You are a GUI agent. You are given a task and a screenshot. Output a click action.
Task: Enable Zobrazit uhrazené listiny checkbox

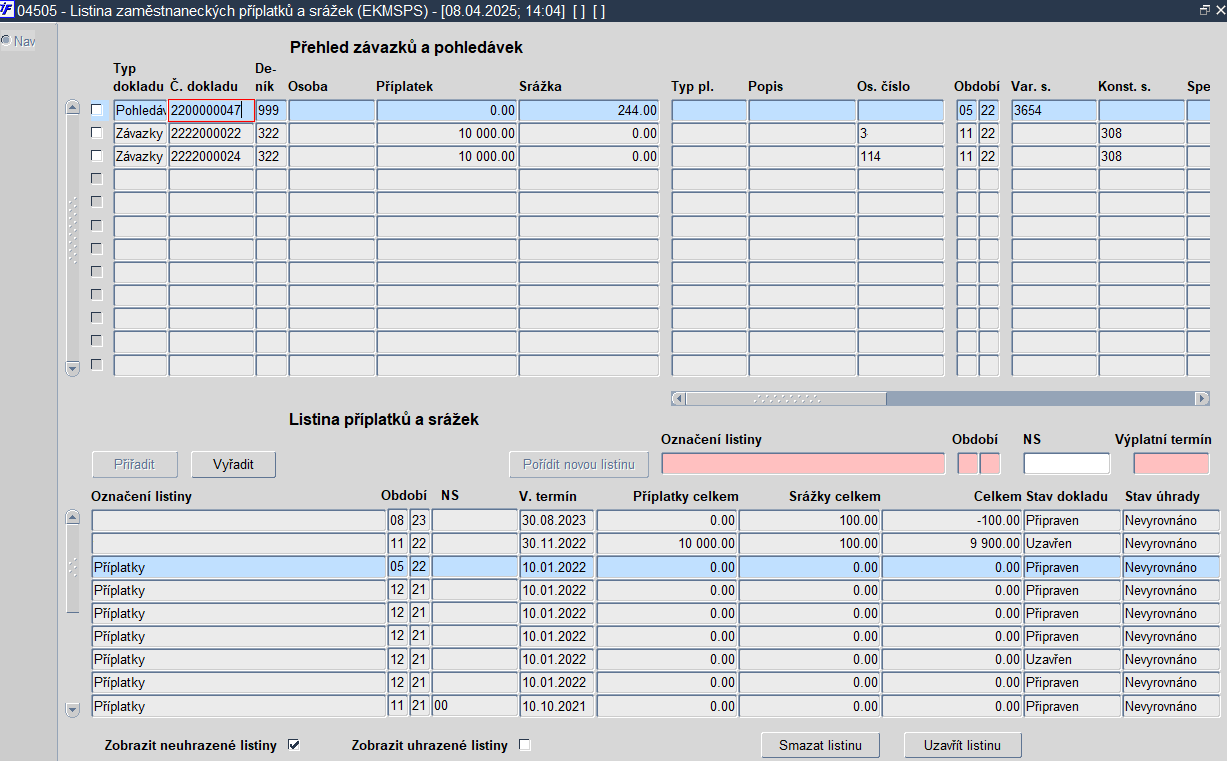point(524,745)
